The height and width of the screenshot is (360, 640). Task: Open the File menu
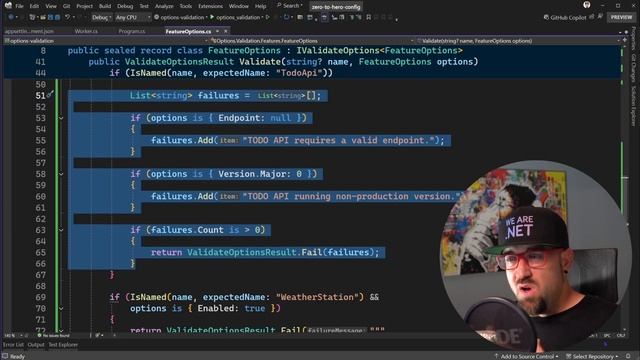(x=19, y=6)
